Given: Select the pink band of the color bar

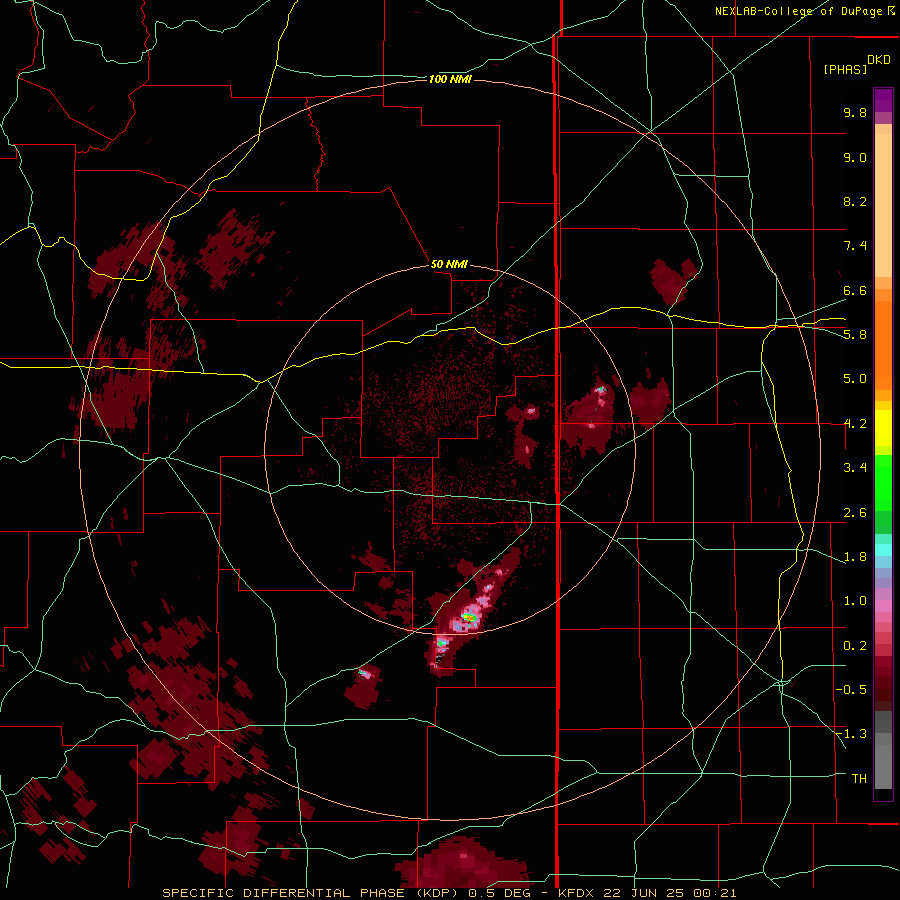Looking at the screenshot, I should click(883, 606).
